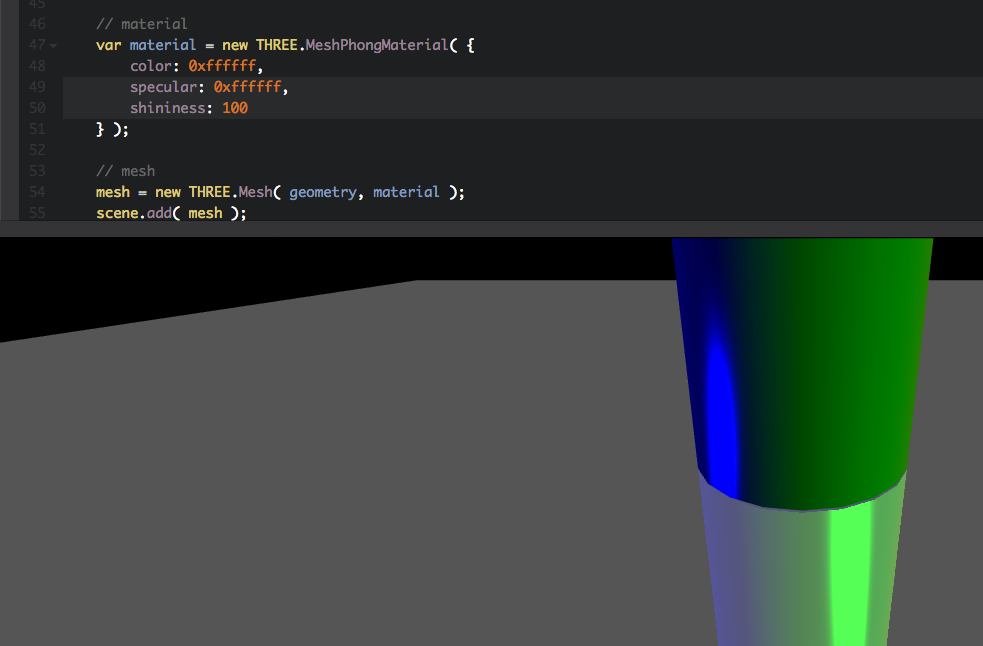The width and height of the screenshot is (983, 646).
Task: Click line number 54 in the gutter
Action: (37, 192)
